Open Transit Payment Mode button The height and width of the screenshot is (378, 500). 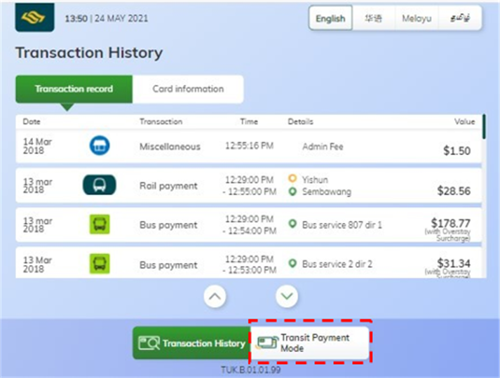[x=310, y=343]
